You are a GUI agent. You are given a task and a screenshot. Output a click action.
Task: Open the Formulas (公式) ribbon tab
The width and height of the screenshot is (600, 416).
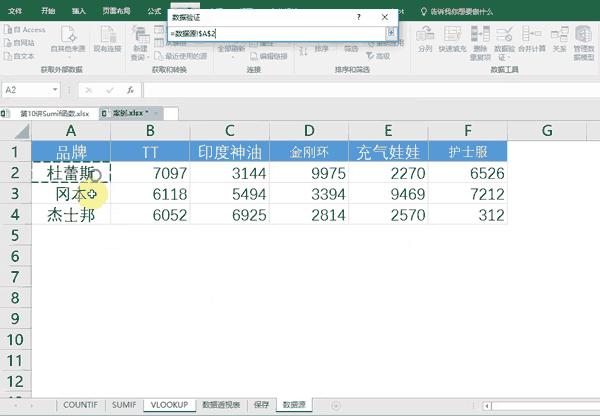pos(154,11)
